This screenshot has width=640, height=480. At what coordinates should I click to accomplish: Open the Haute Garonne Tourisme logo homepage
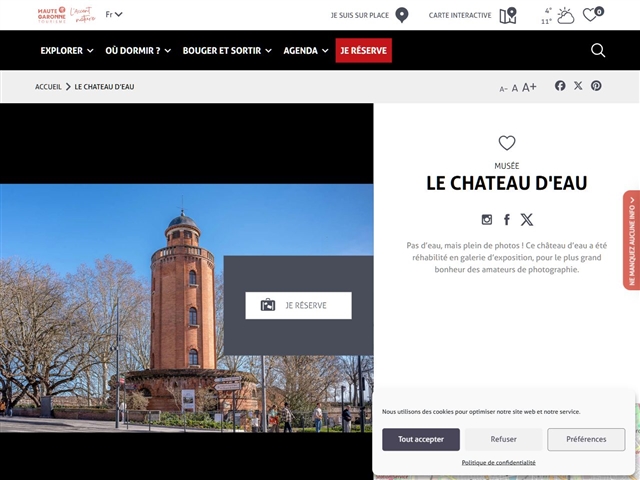66,15
